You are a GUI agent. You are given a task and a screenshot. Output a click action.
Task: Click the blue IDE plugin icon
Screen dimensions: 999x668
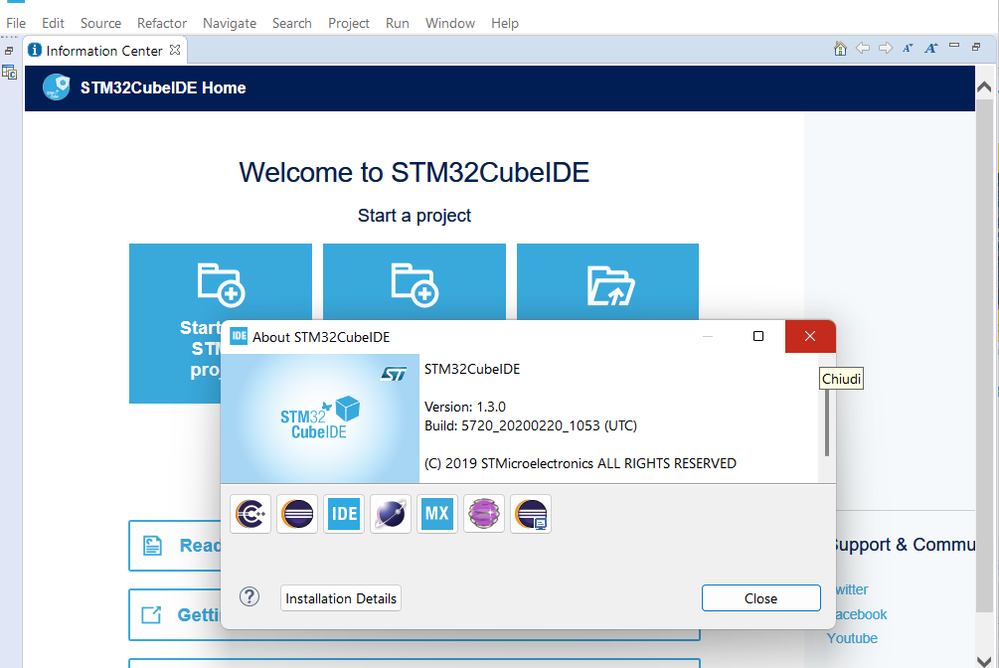coord(344,514)
